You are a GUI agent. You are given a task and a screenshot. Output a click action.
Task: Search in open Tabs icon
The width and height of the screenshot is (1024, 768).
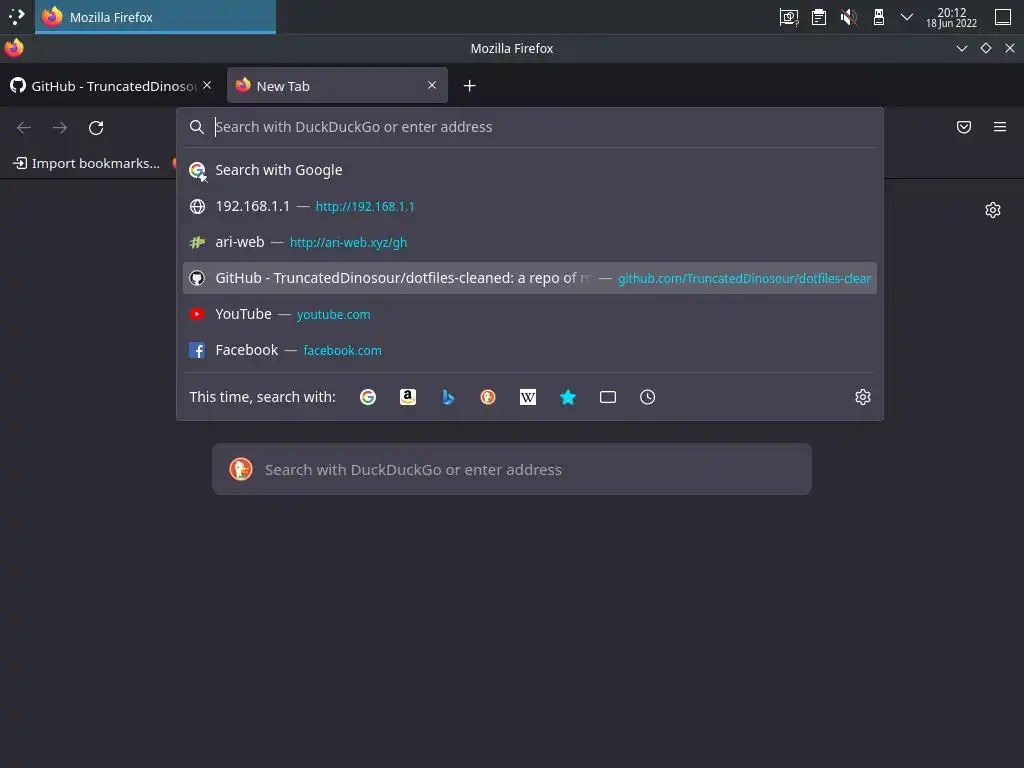[x=608, y=397]
